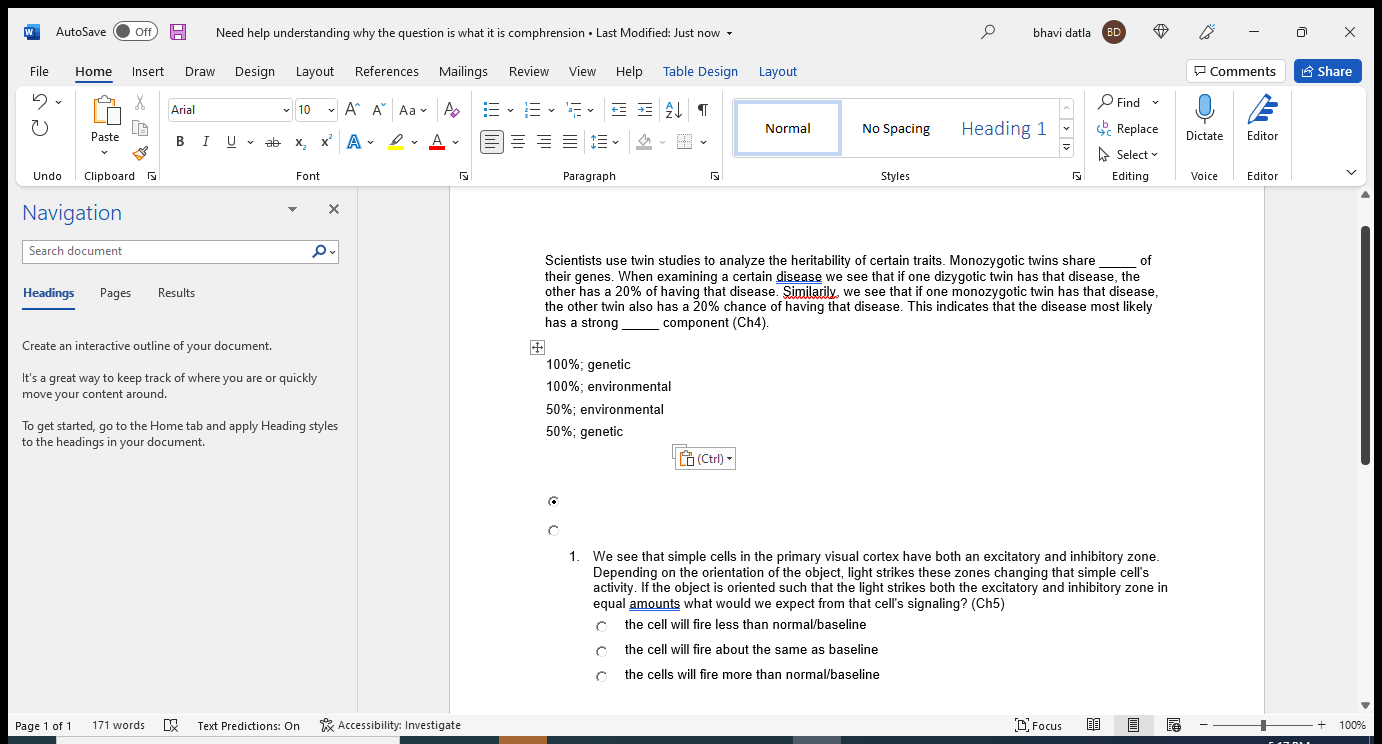Open the Arial font name dropdown
This screenshot has width=1382, height=744.
point(286,109)
